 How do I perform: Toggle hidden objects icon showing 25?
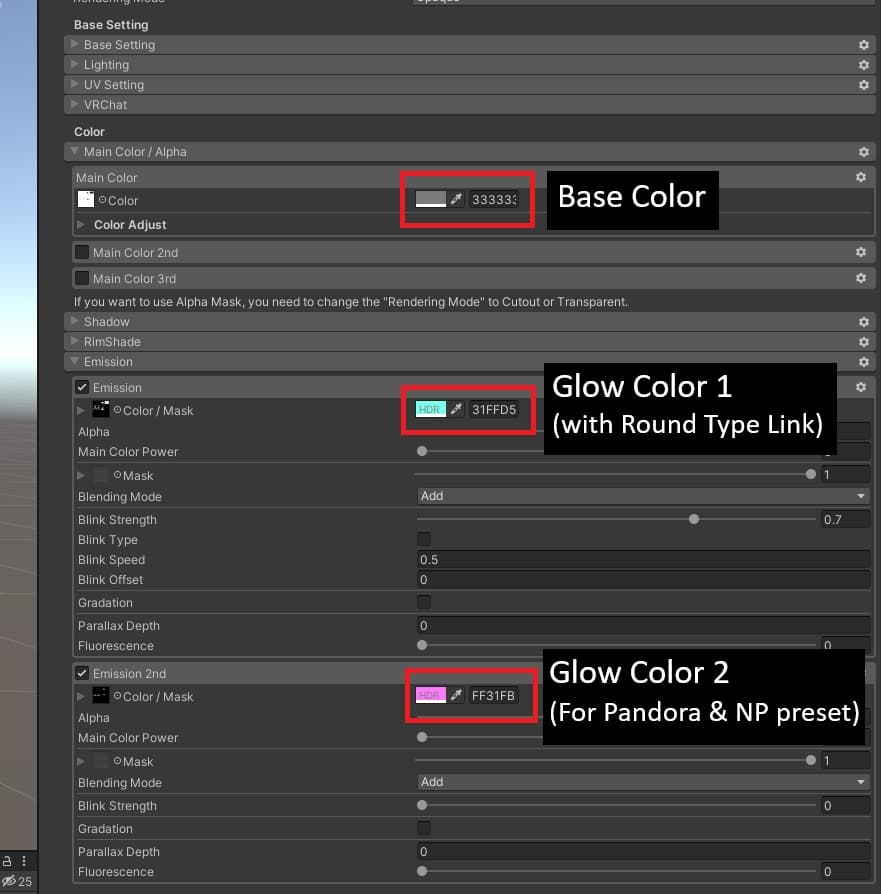(x=17, y=881)
